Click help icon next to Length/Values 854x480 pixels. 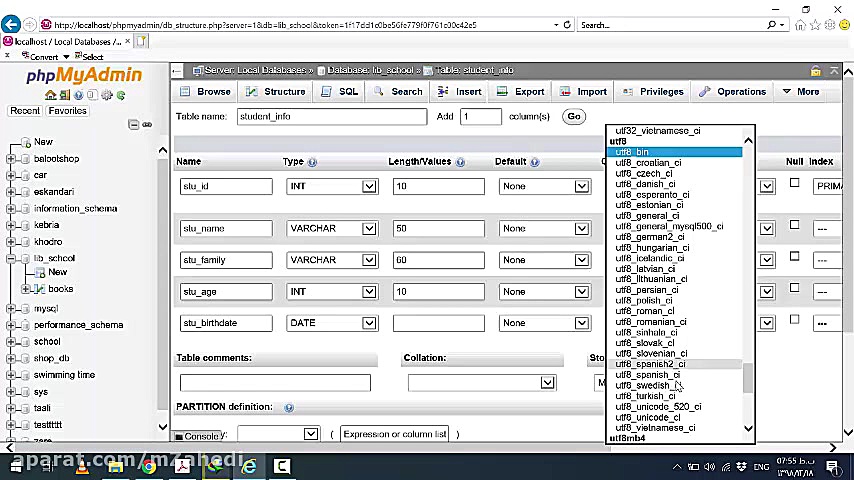pyautogui.click(x=460, y=162)
